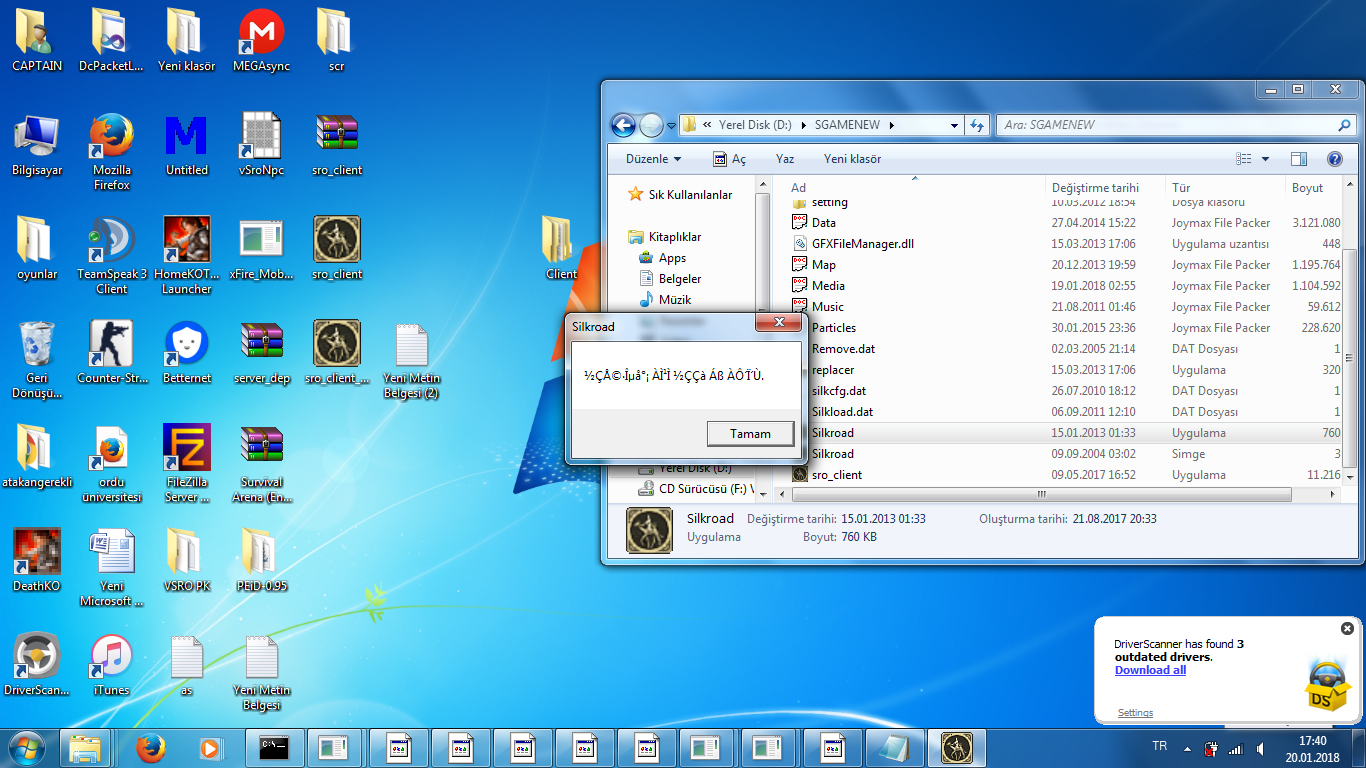Select the FileZilla Server desktop icon
Image resolution: width=1366 pixels, height=768 pixels.
[x=187, y=463]
